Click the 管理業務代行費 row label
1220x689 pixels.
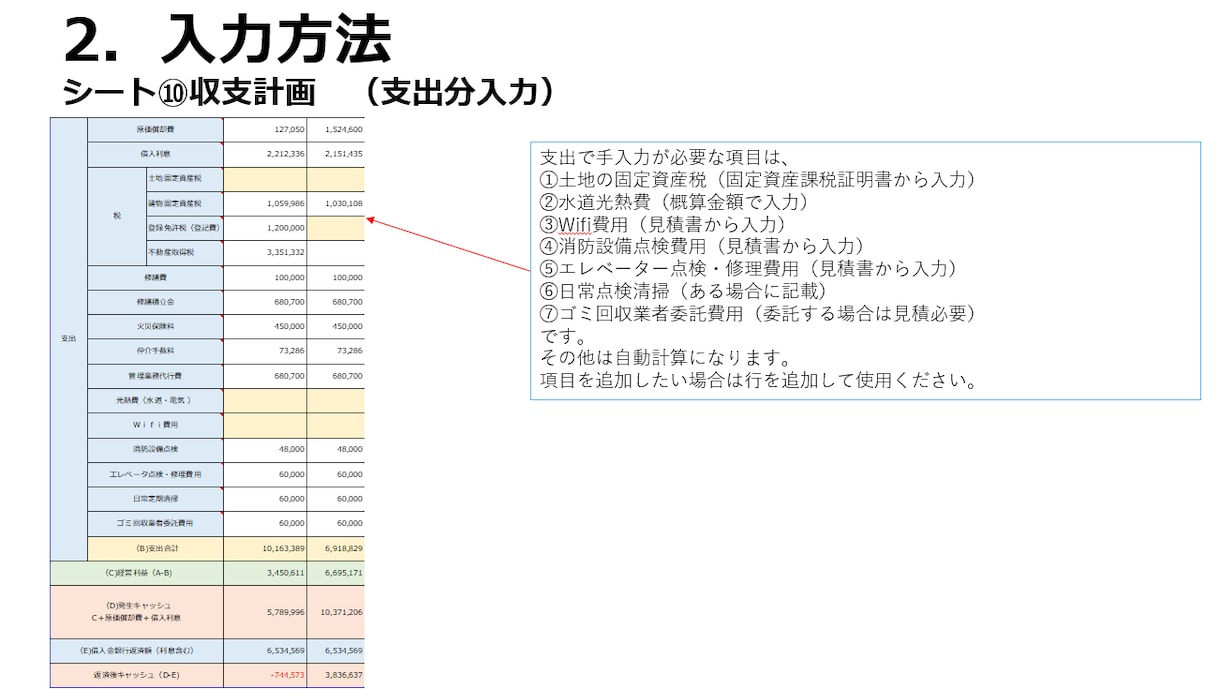pyautogui.click(x=155, y=376)
